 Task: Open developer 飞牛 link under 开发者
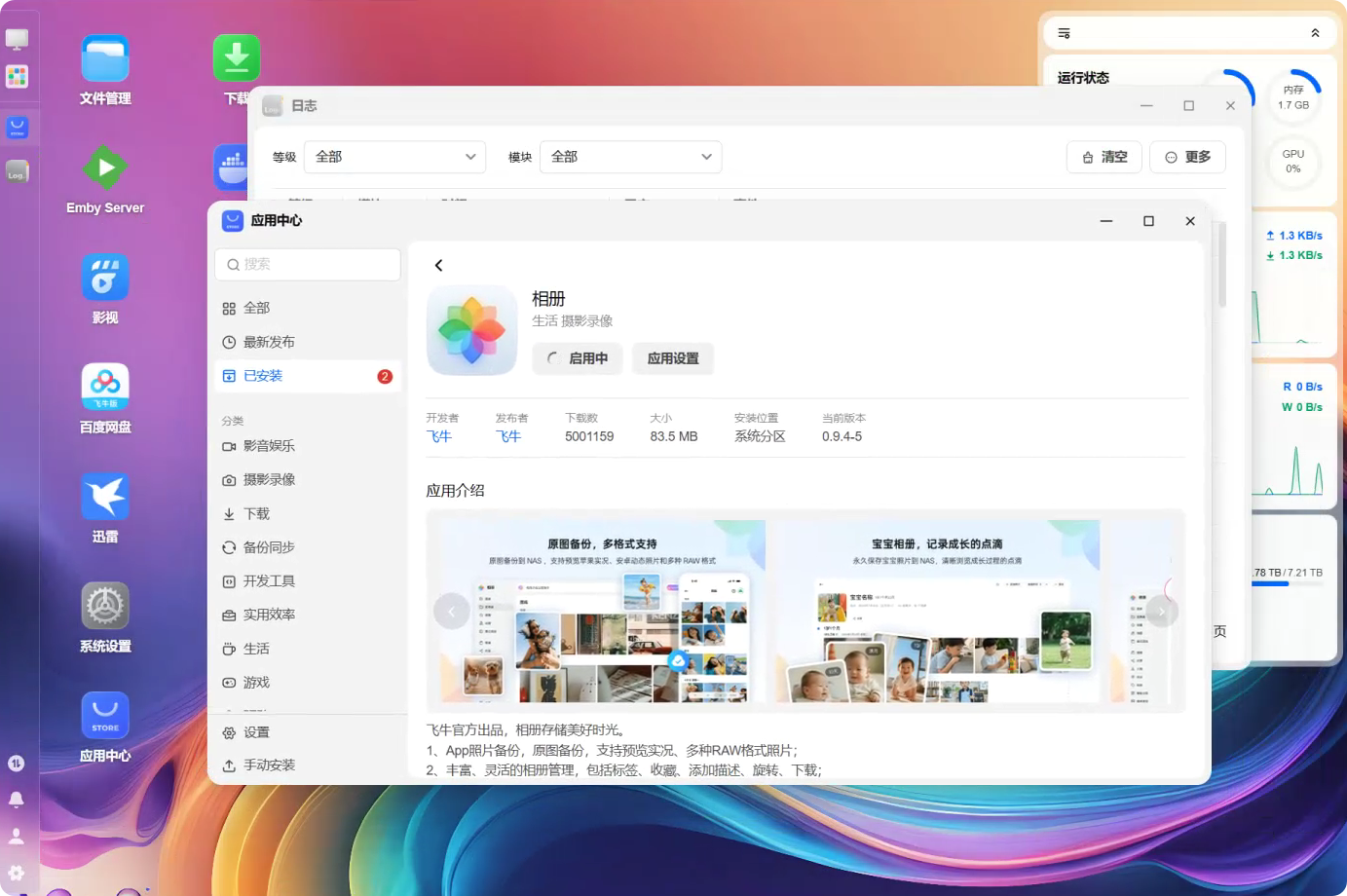click(439, 436)
